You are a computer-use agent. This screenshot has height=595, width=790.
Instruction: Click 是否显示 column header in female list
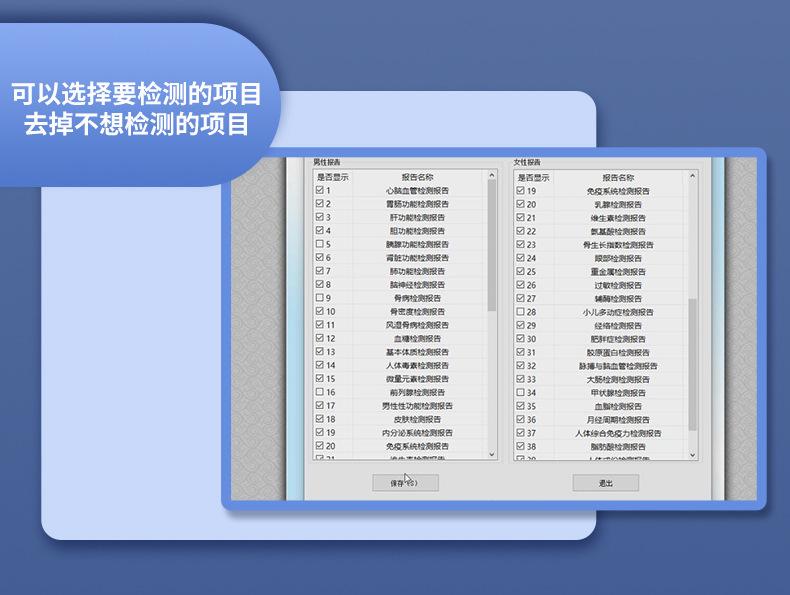[x=533, y=177]
